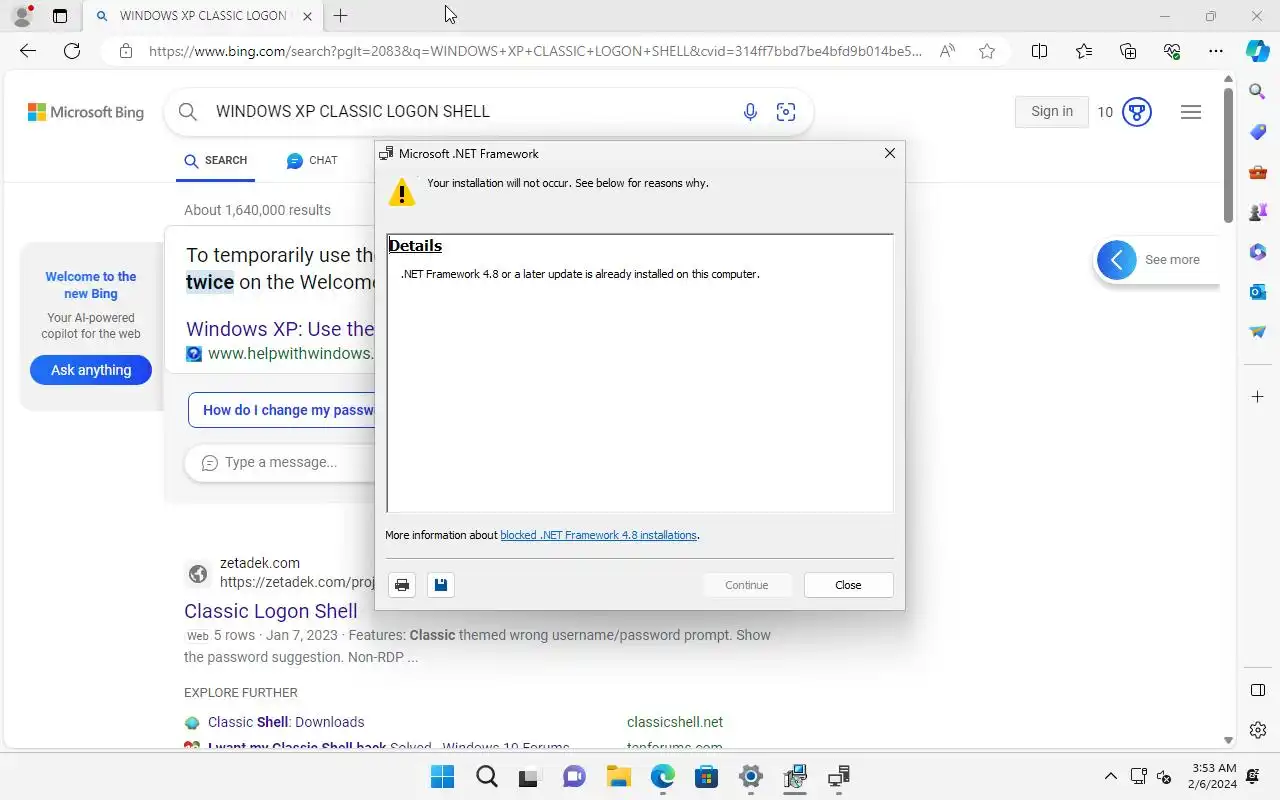The width and height of the screenshot is (1280, 800).
Task: Open sidebar settings gear
Action: click(1258, 730)
